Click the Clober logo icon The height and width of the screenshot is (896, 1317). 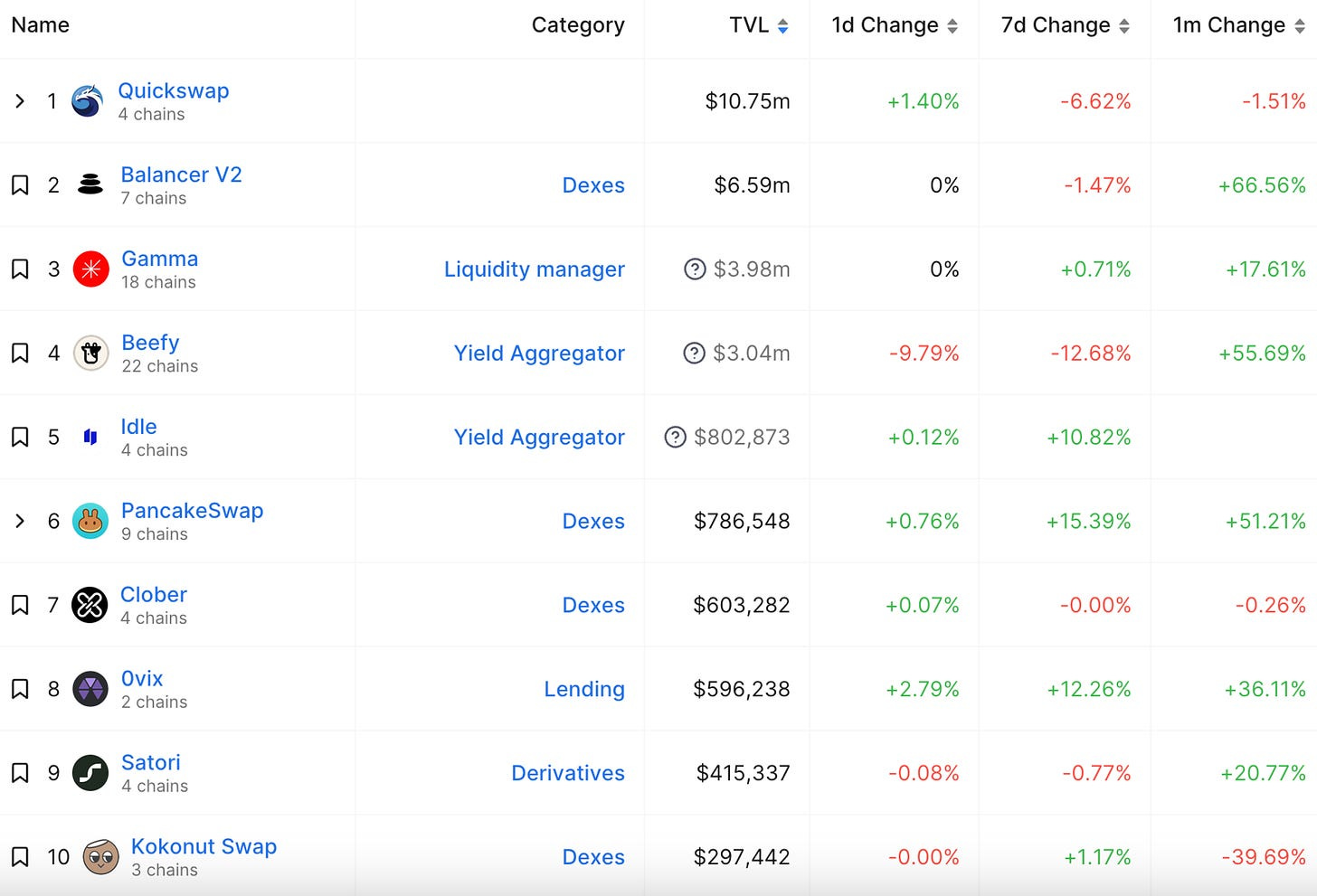coord(90,606)
